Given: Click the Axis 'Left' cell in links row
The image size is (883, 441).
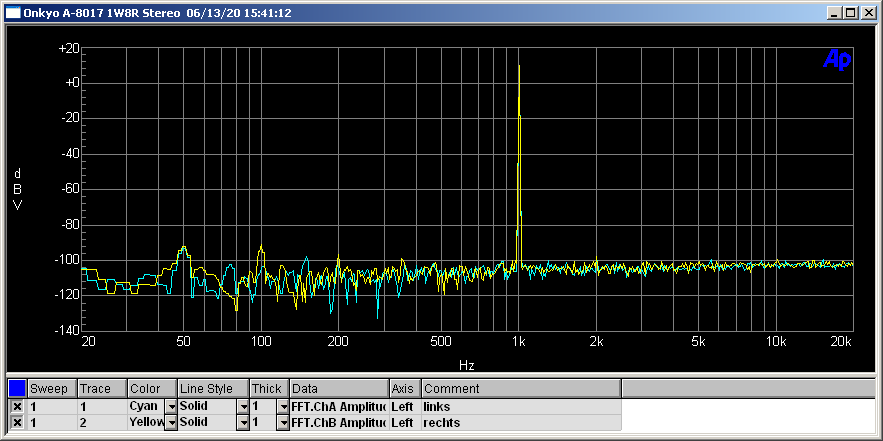Looking at the screenshot, I should [x=405, y=406].
